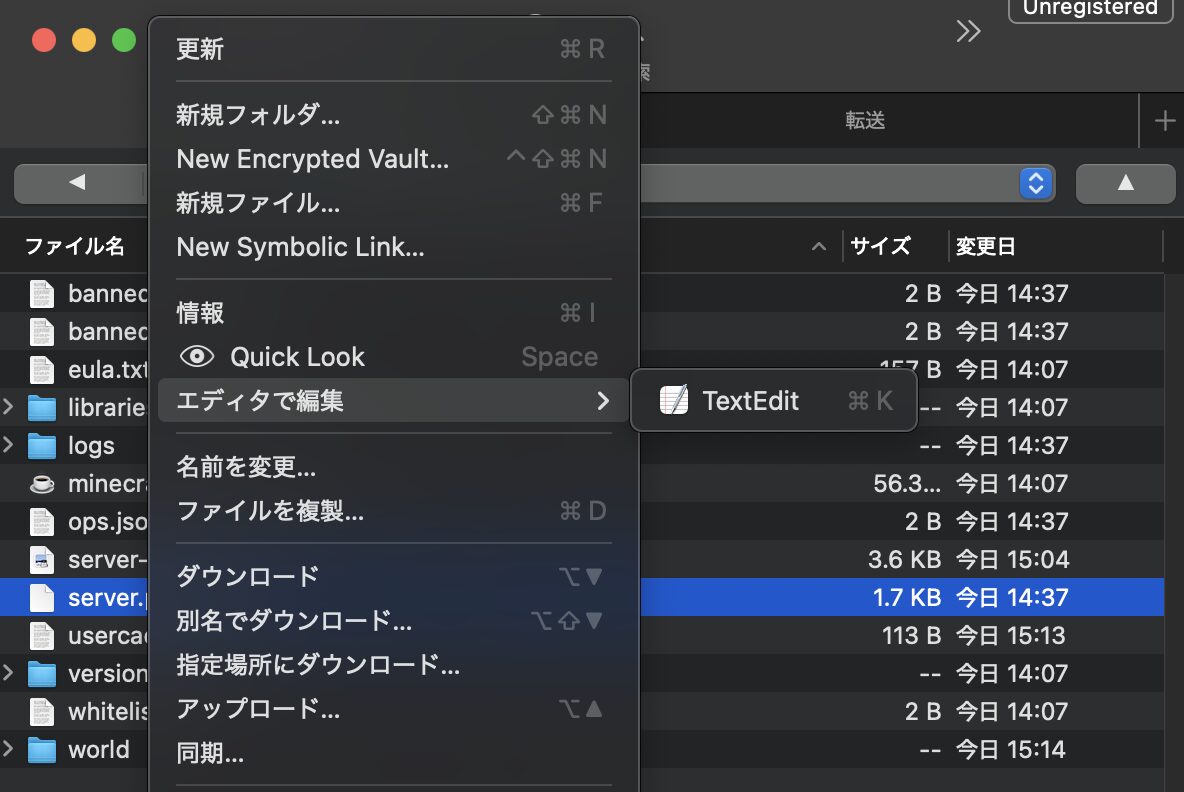Expand the logs folder disclosure arrow
The height and width of the screenshot is (792, 1184).
coord(9,446)
